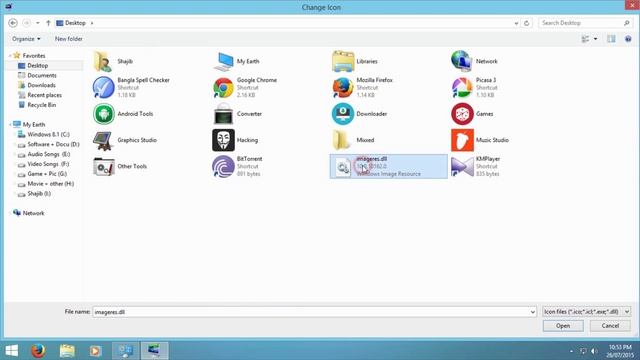The width and height of the screenshot is (640, 360).
Task: Go up one folder level arrow
Action: 48,23
